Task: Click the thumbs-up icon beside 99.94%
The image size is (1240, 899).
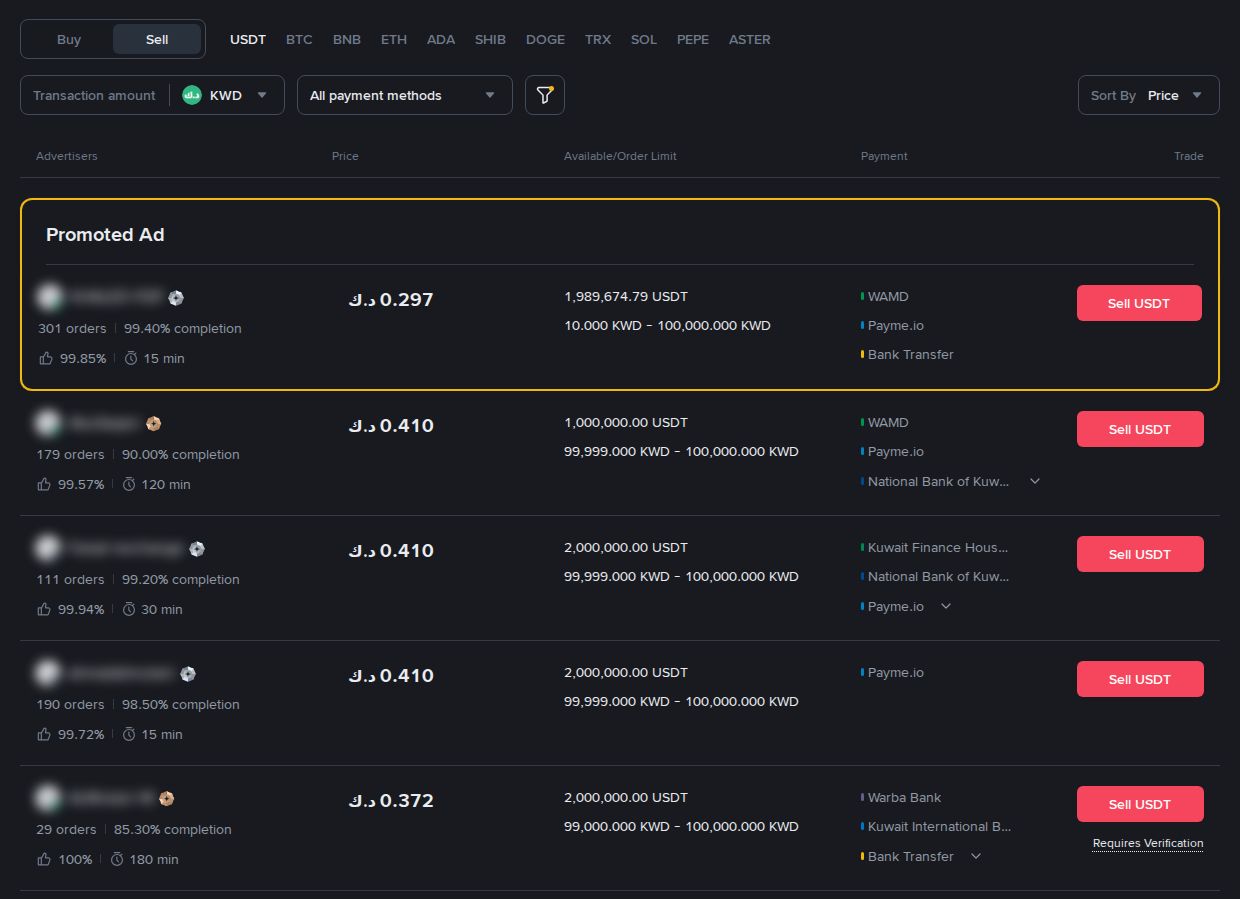Action: point(44,609)
